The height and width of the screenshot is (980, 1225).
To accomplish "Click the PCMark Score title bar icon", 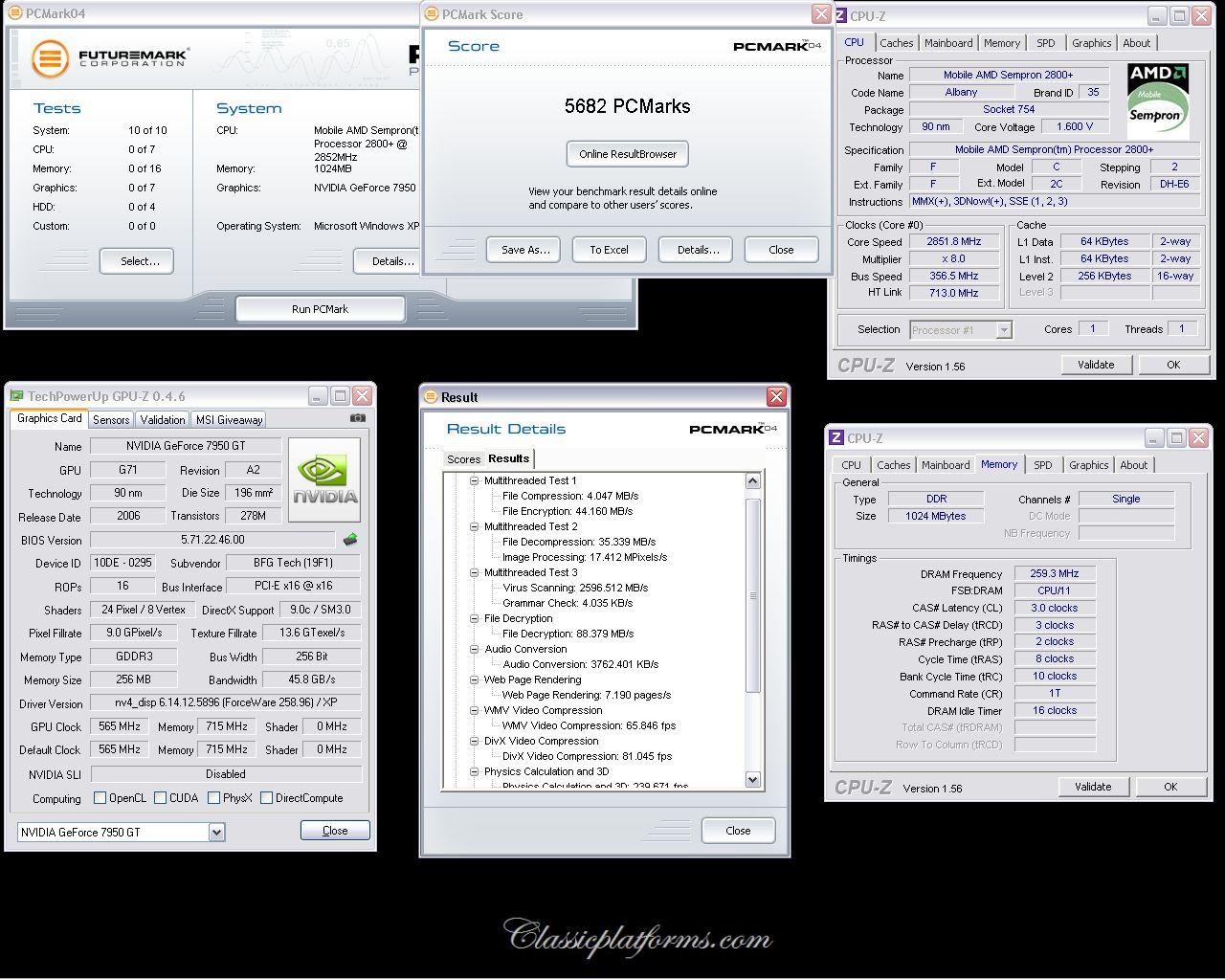I will 432,13.
